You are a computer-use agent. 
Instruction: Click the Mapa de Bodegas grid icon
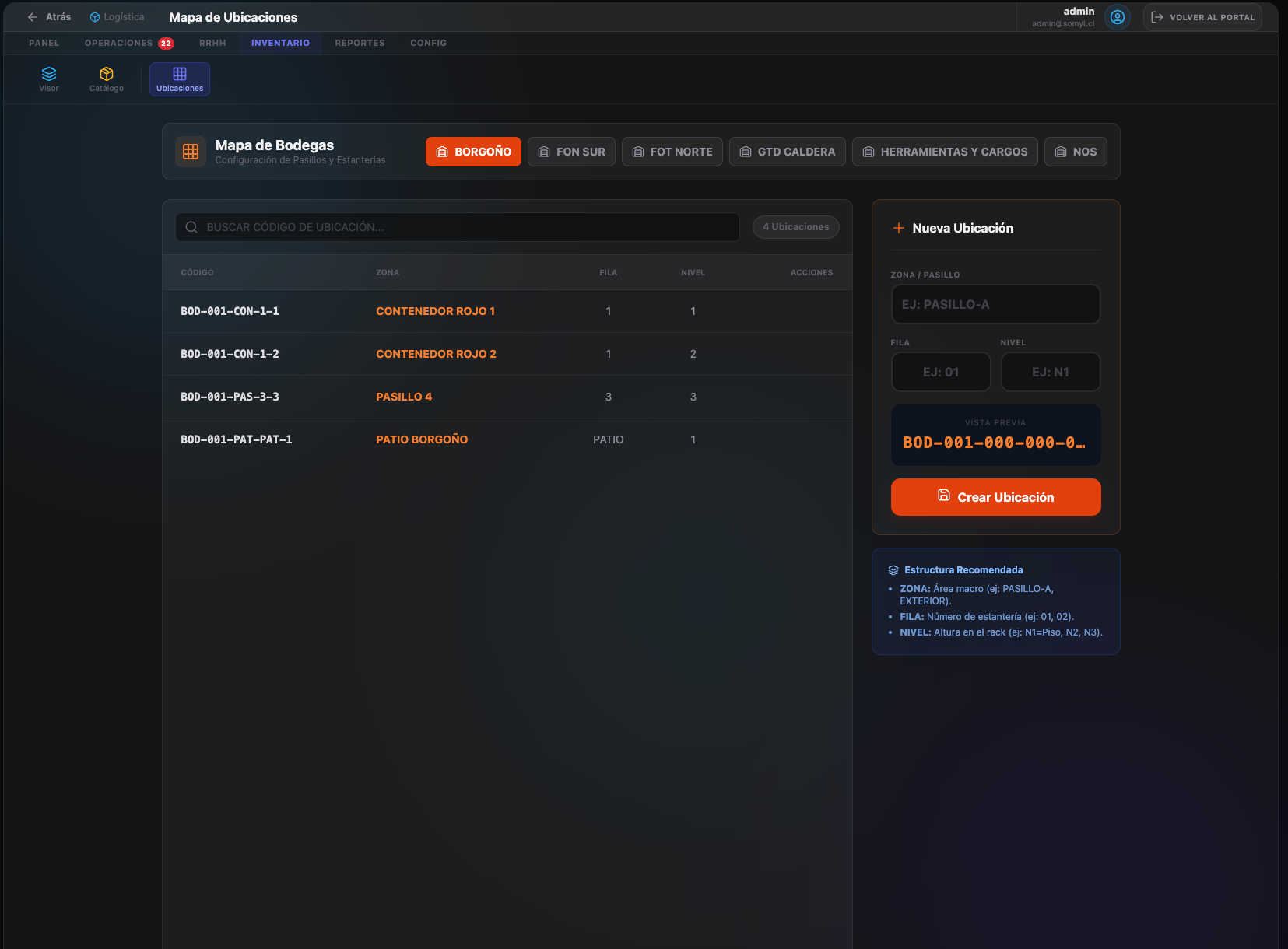[x=191, y=152]
